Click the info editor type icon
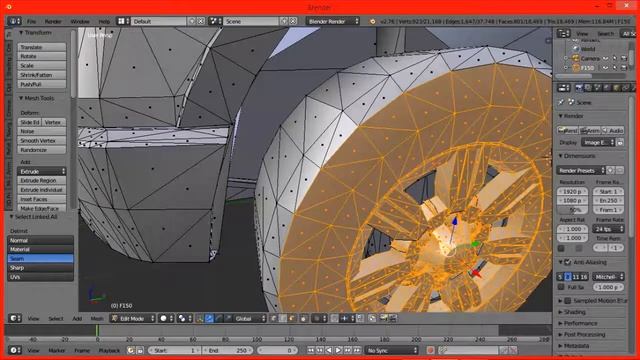The image size is (640, 360). pyautogui.click(x=14, y=21)
